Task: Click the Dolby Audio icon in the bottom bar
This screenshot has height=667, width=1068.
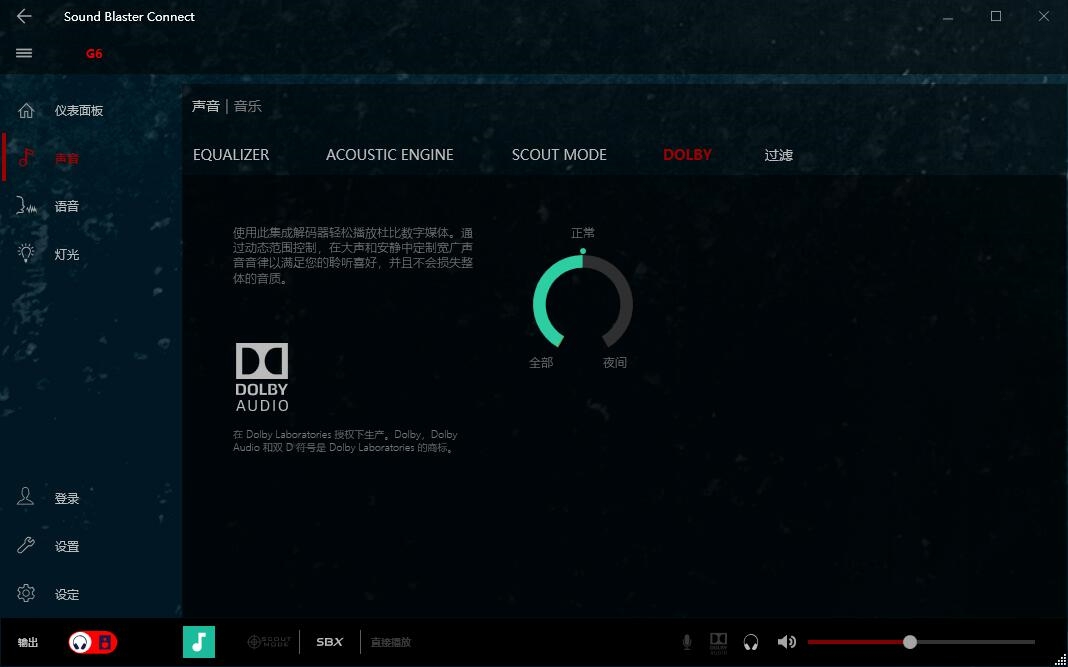Action: pos(718,642)
